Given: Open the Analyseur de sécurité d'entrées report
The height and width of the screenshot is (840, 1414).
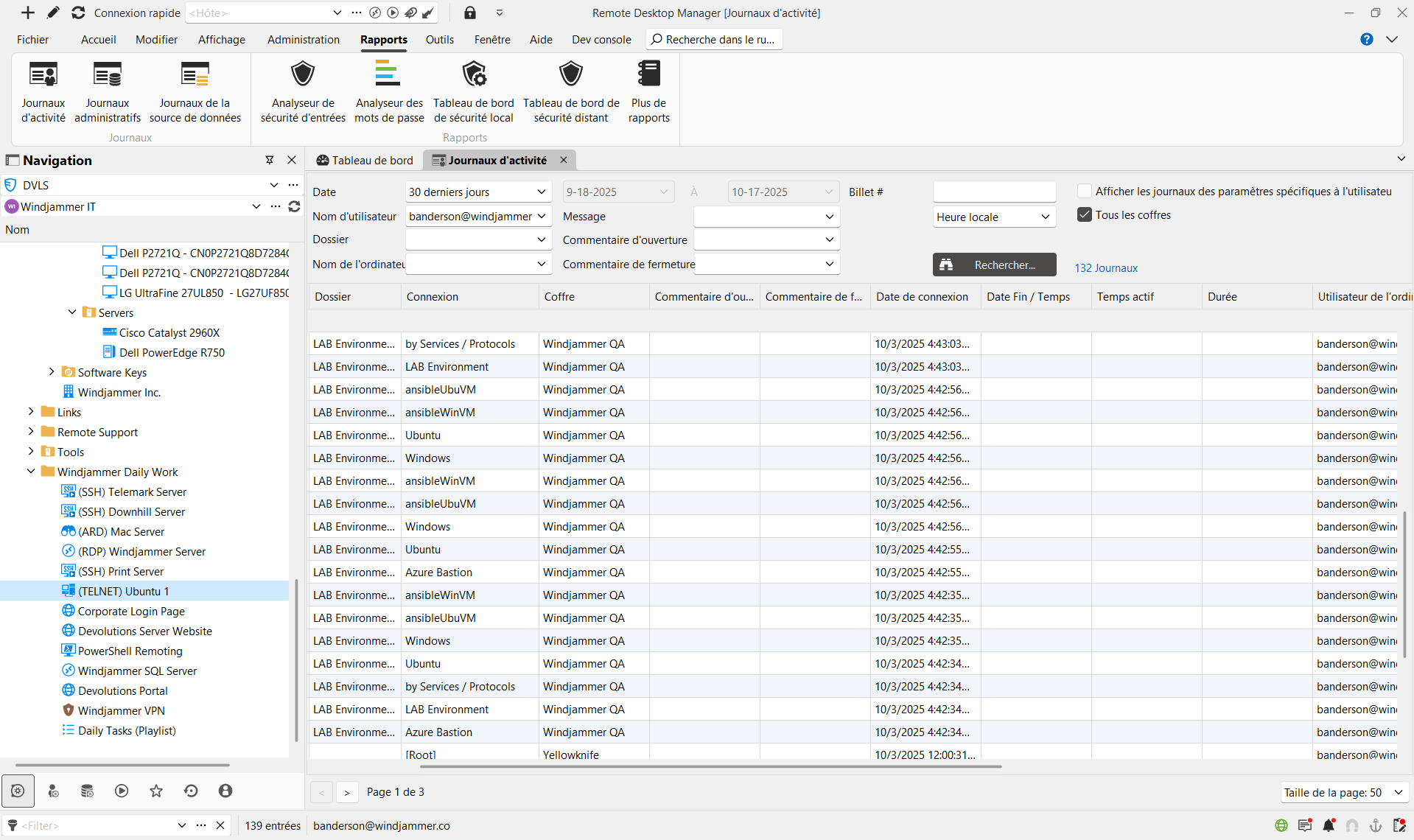Looking at the screenshot, I should click(x=303, y=75).
